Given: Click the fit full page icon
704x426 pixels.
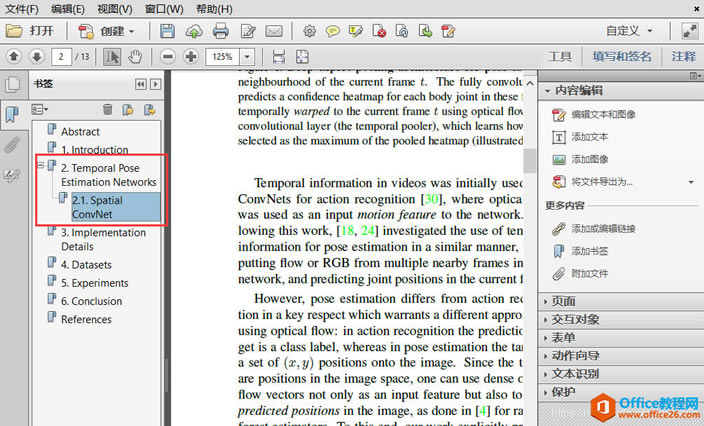Looking at the screenshot, I should tap(302, 57).
